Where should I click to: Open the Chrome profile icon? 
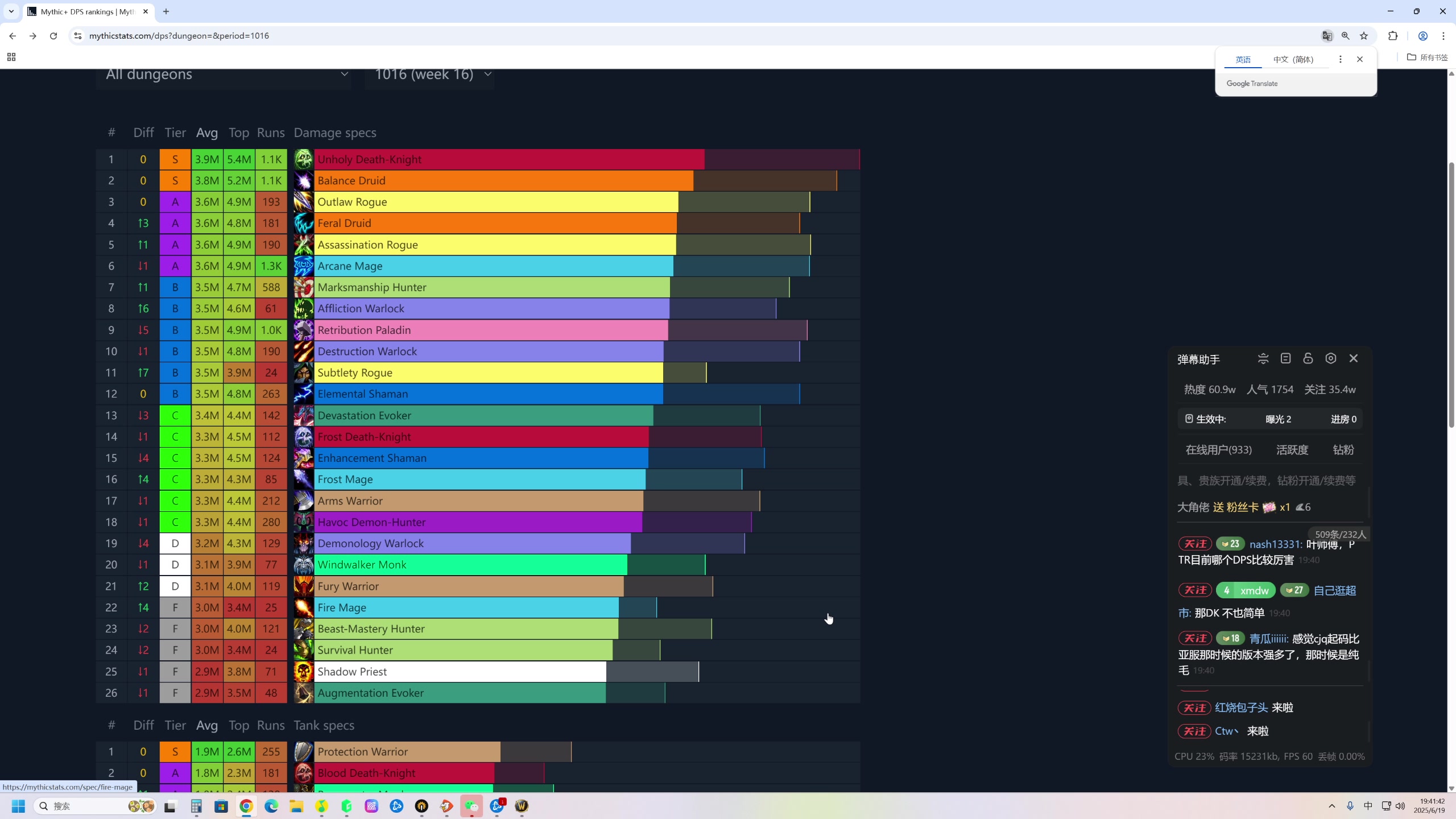pyautogui.click(x=1423, y=36)
